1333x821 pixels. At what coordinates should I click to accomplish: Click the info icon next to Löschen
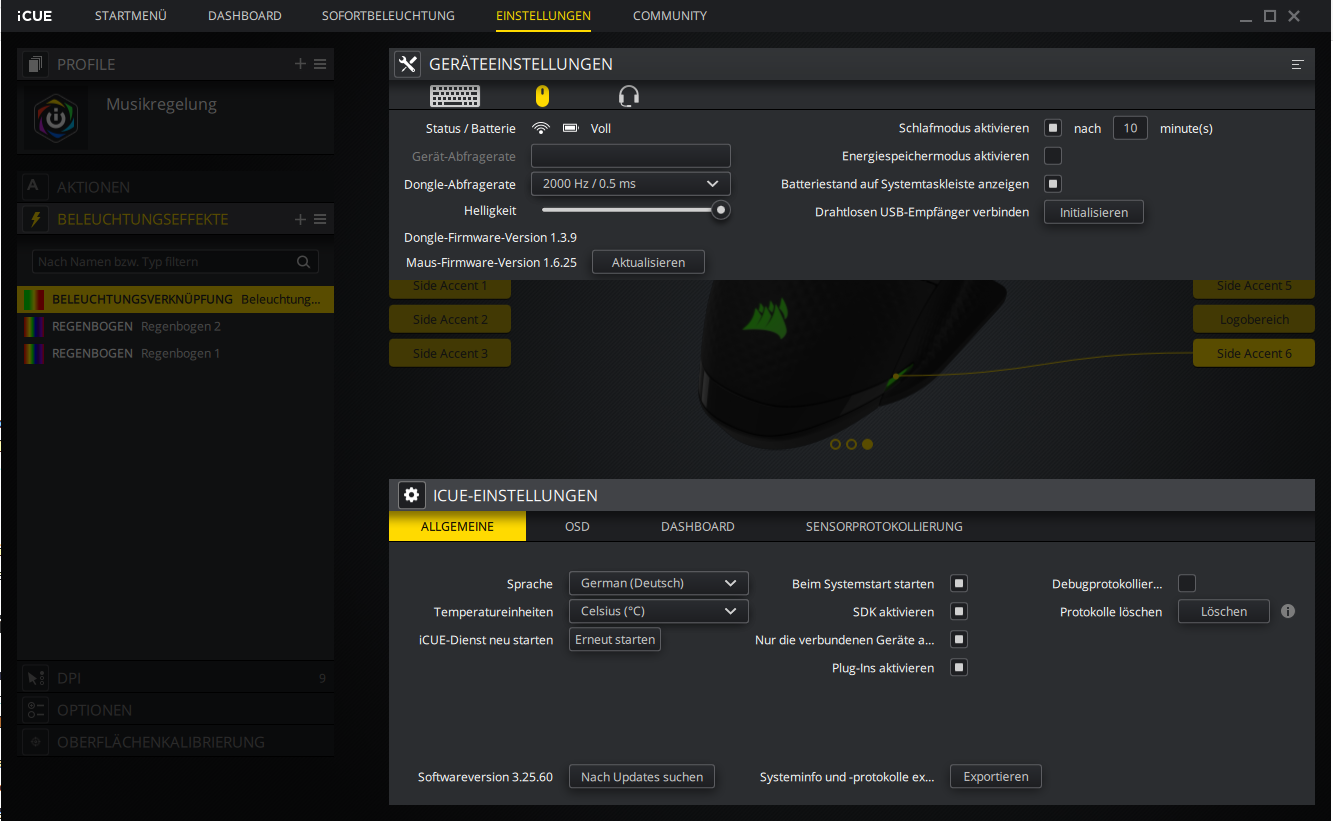point(1288,611)
